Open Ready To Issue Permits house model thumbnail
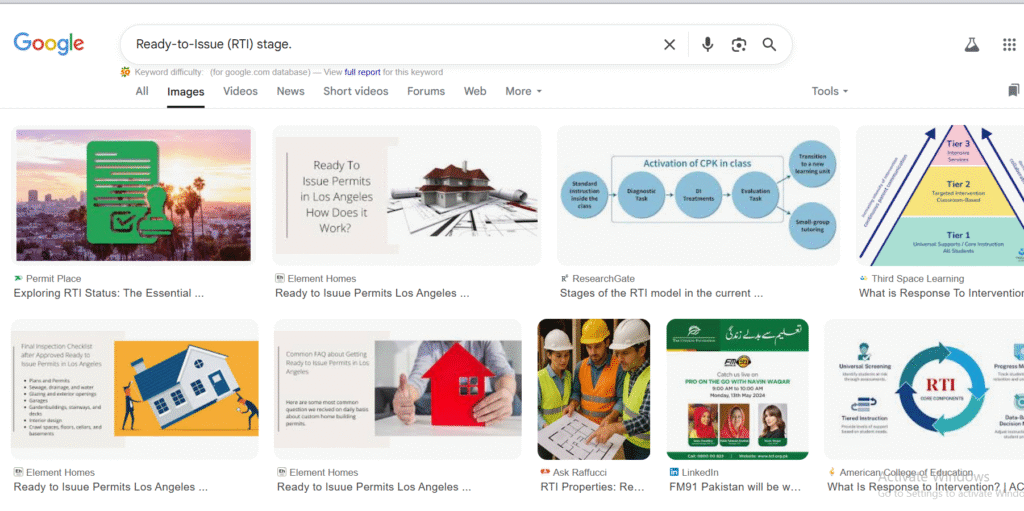1024x511 pixels. coord(407,195)
